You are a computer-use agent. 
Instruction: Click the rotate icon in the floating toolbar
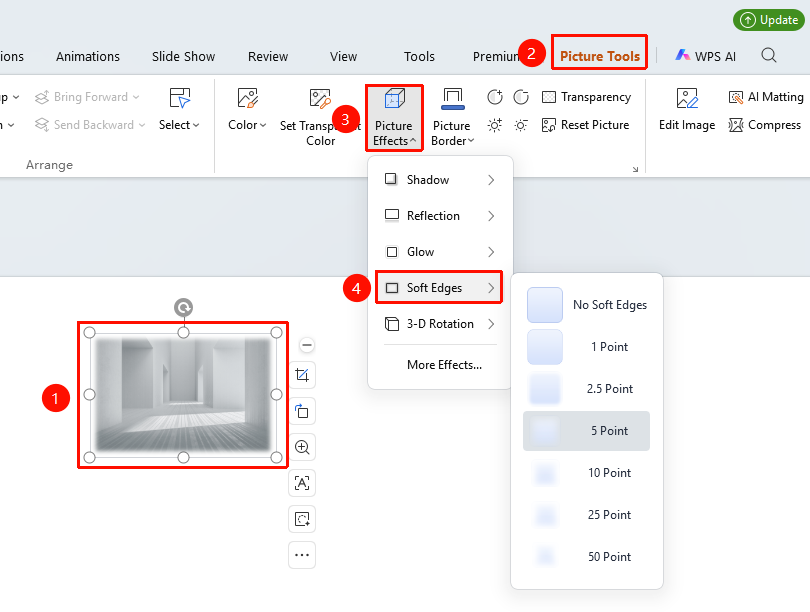coord(302,411)
